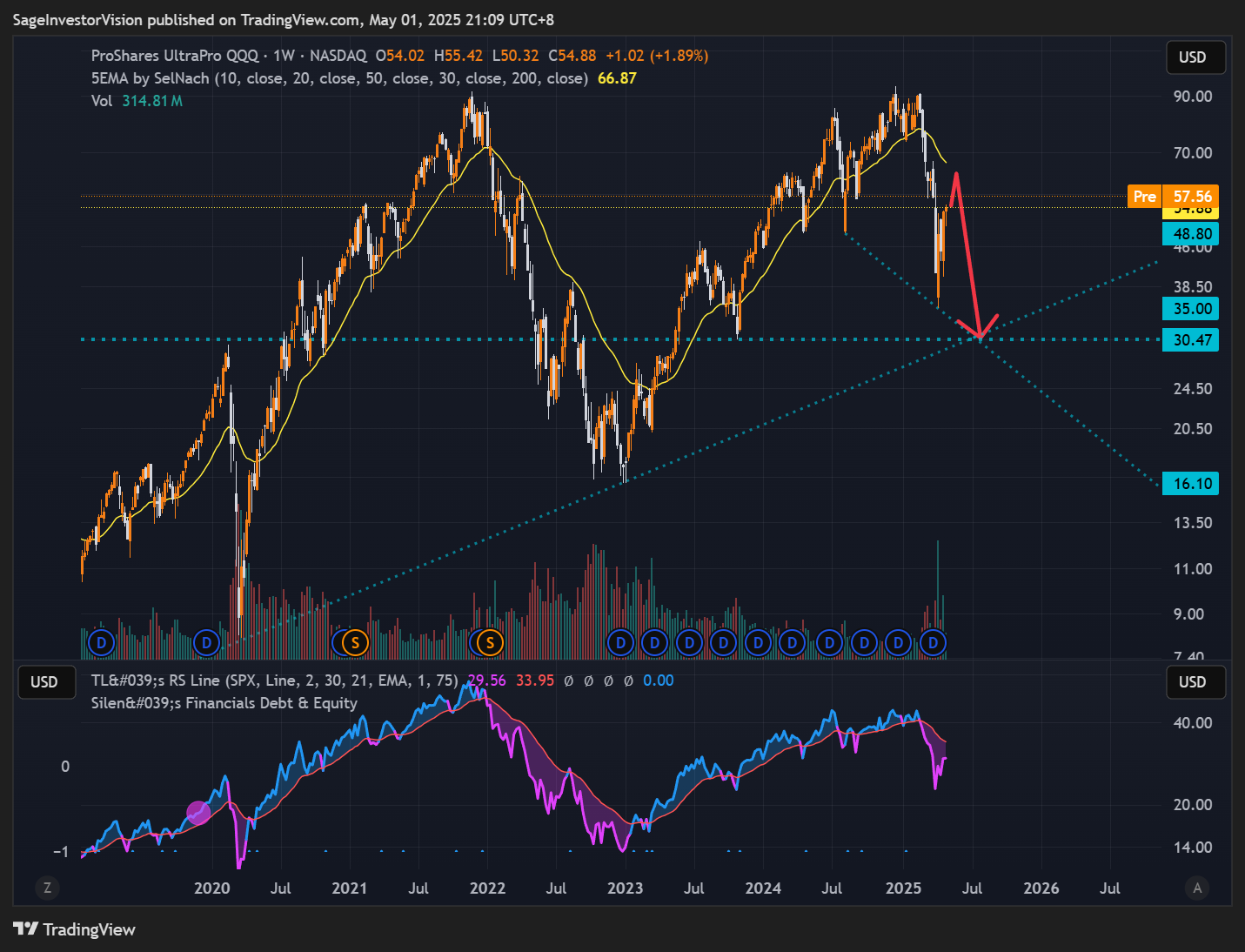Image resolution: width=1245 pixels, height=952 pixels.
Task: Click the S split marker near 2021
Action: (355, 643)
